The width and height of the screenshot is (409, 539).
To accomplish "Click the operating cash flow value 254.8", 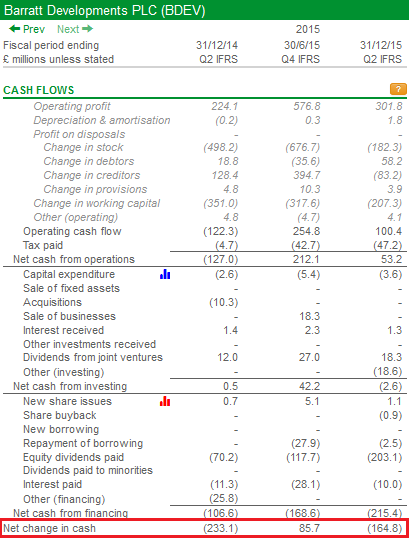I will point(306,231).
